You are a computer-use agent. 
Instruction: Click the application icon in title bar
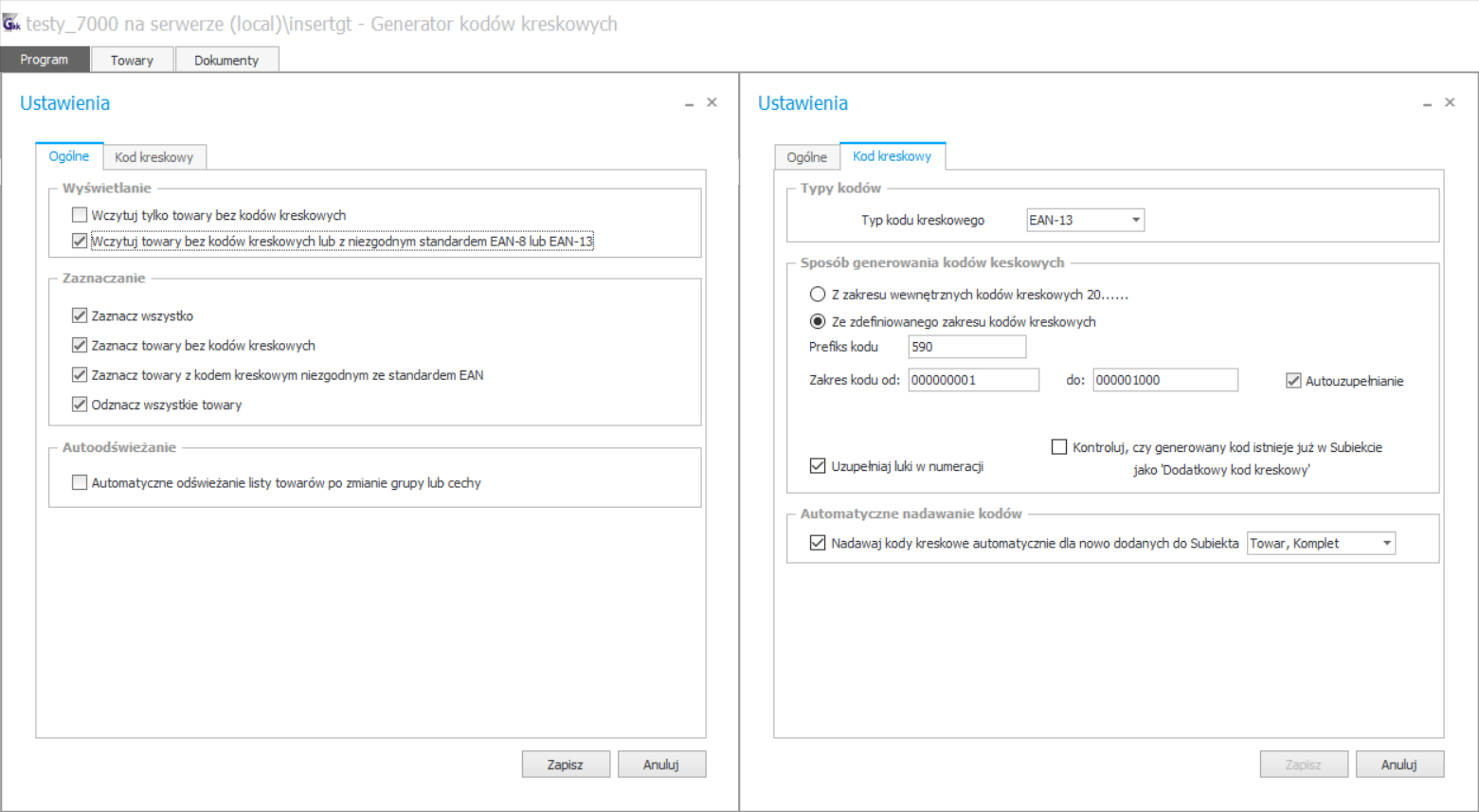pyautogui.click(x=11, y=23)
